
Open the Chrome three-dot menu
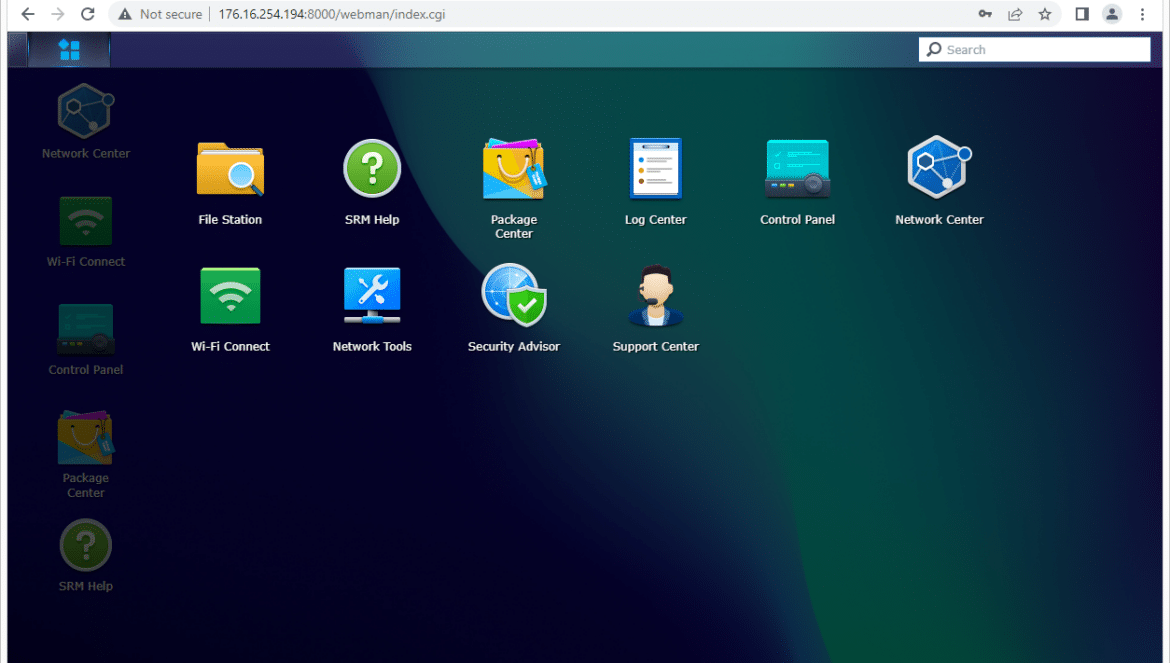pos(1142,14)
